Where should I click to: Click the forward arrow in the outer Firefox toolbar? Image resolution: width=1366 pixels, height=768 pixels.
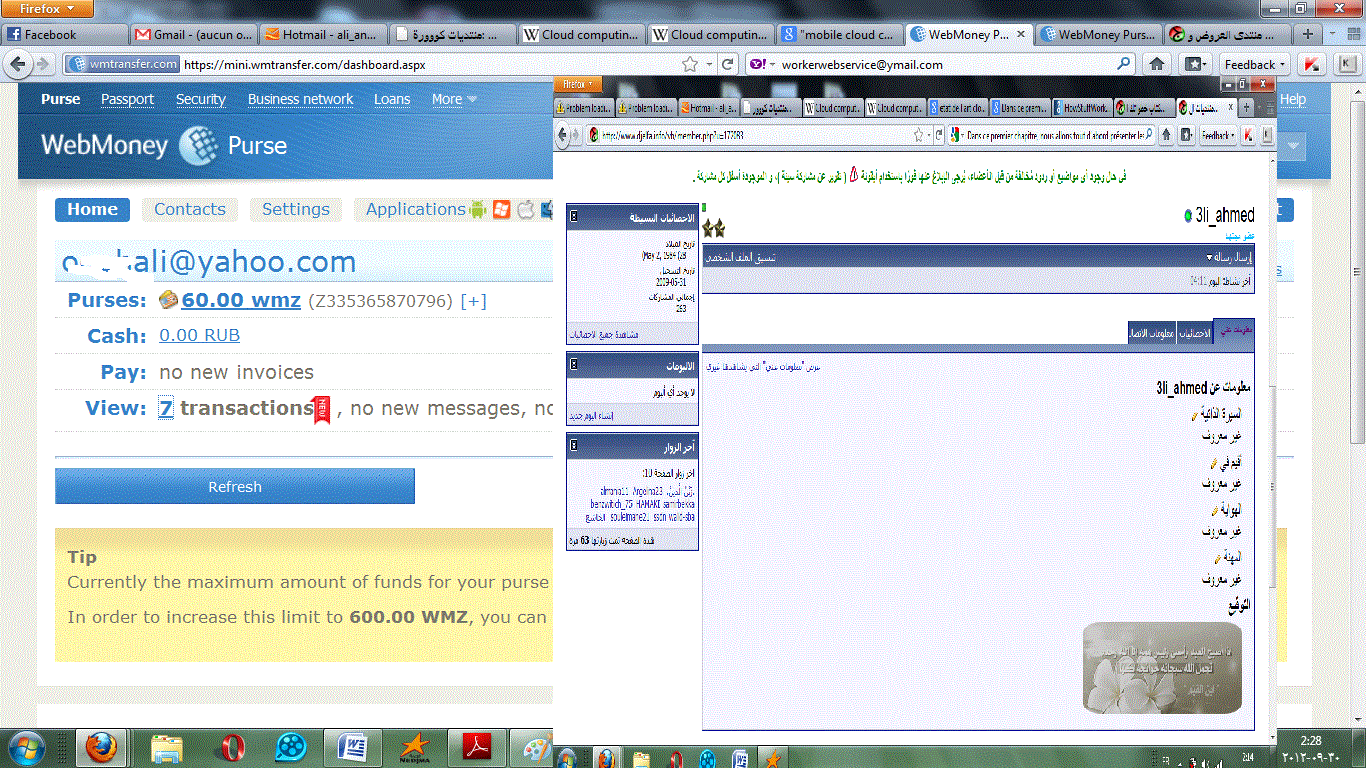point(43,64)
